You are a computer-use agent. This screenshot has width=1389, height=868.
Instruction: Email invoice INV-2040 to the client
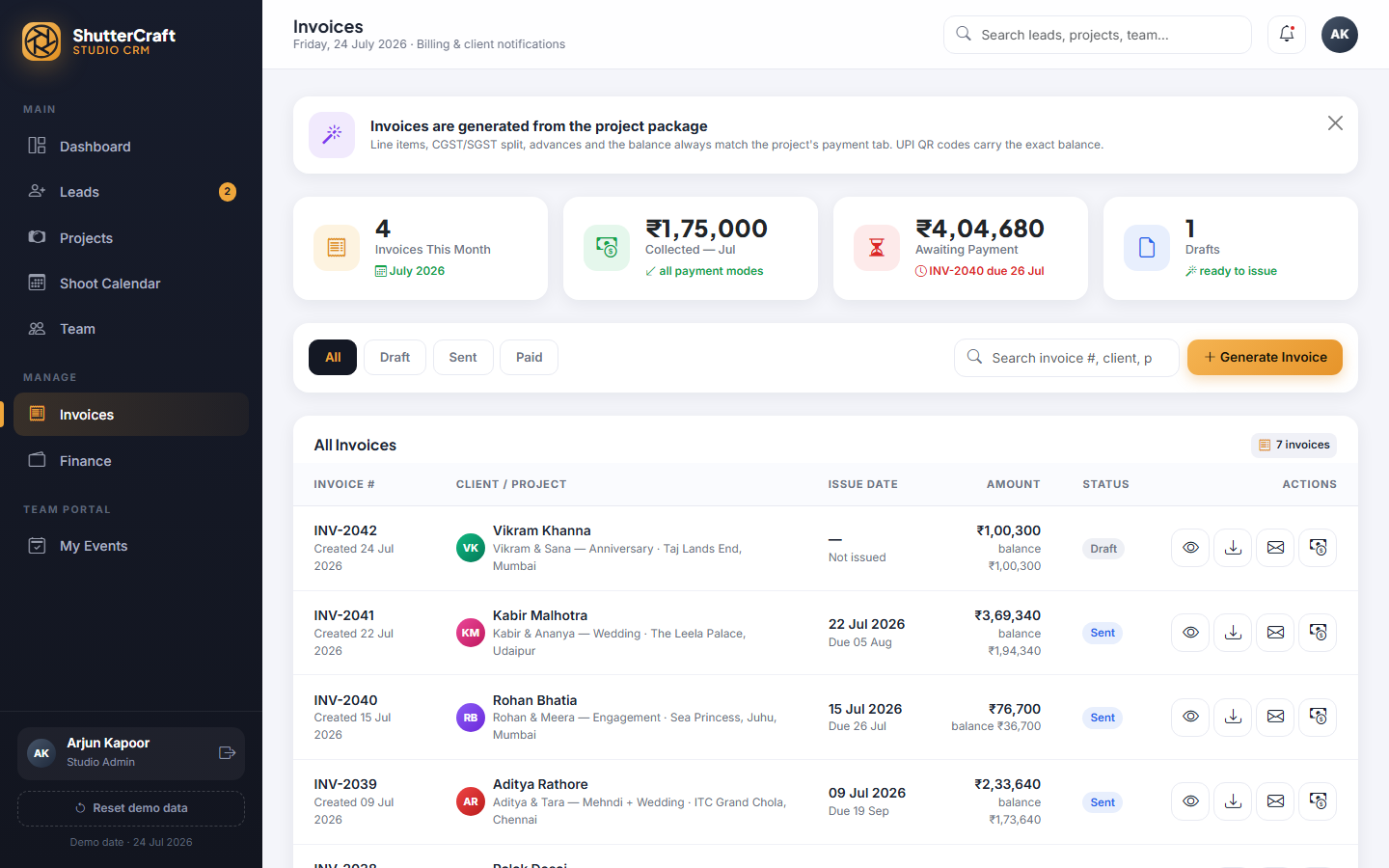click(x=1275, y=717)
